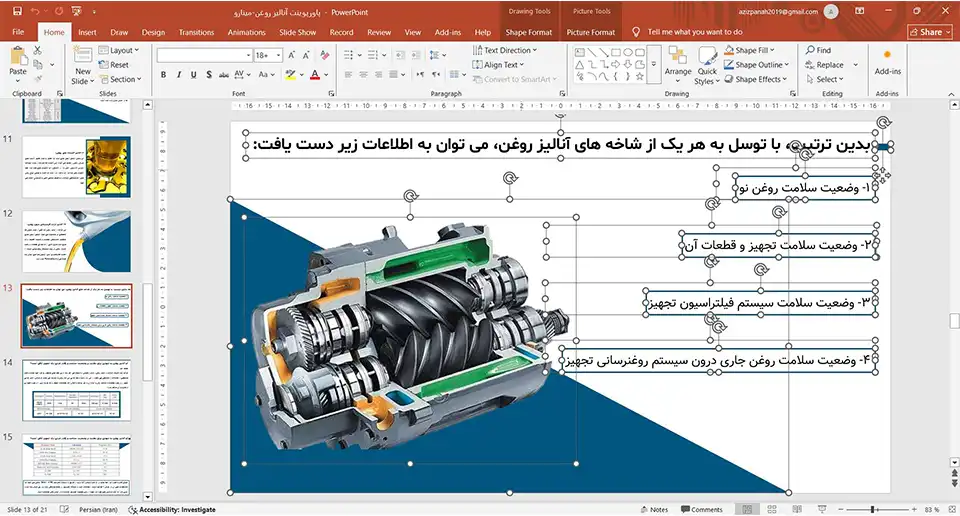
Task: Click the Reset slide button
Action: coord(114,65)
